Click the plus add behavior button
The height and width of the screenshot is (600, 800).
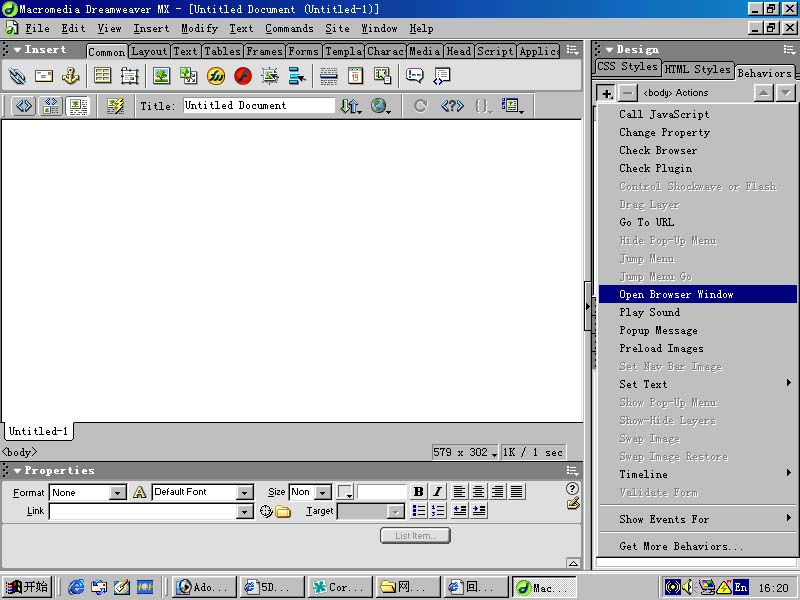click(606, 93)
